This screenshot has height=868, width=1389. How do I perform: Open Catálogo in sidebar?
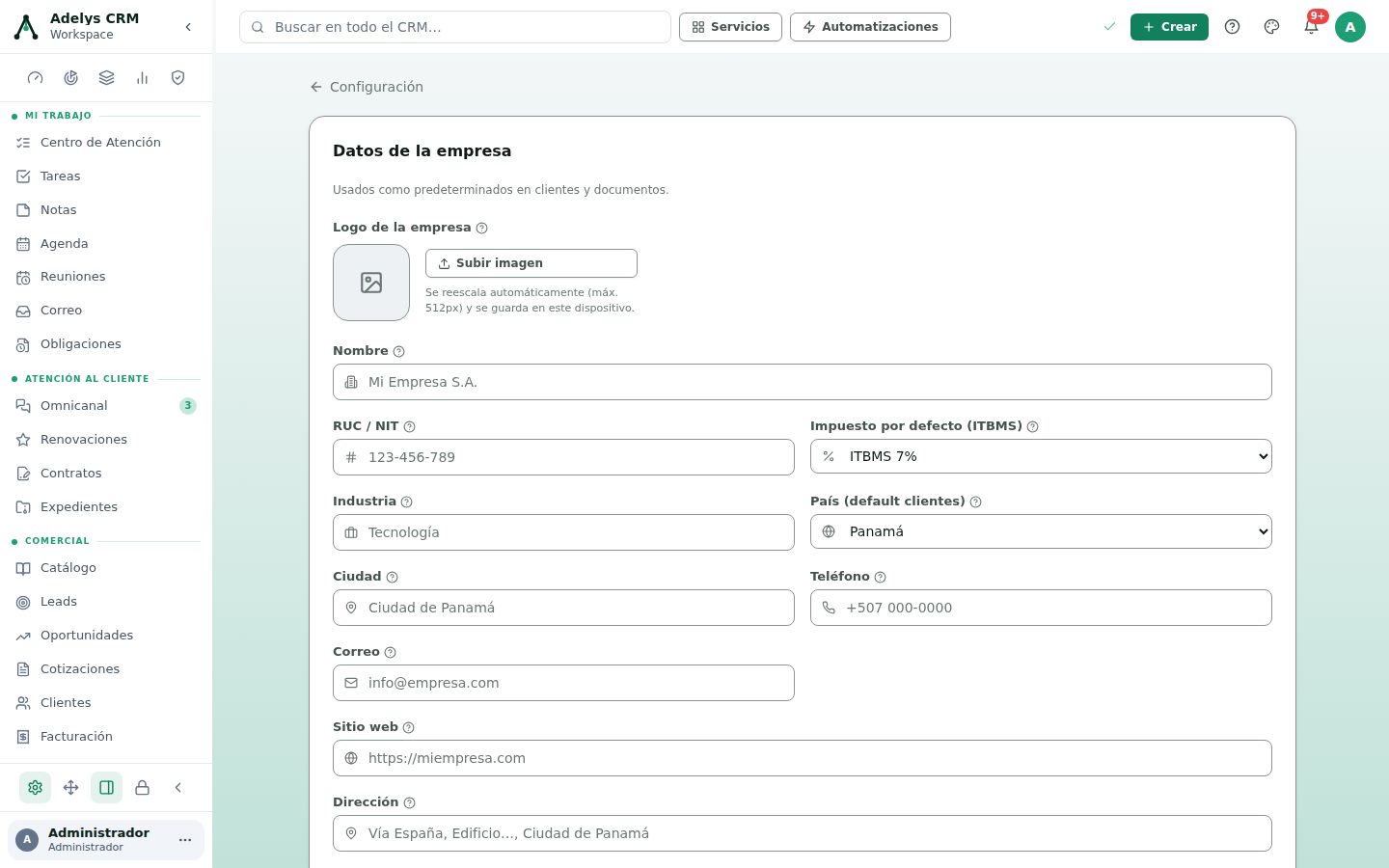click(x=106, y=568)
